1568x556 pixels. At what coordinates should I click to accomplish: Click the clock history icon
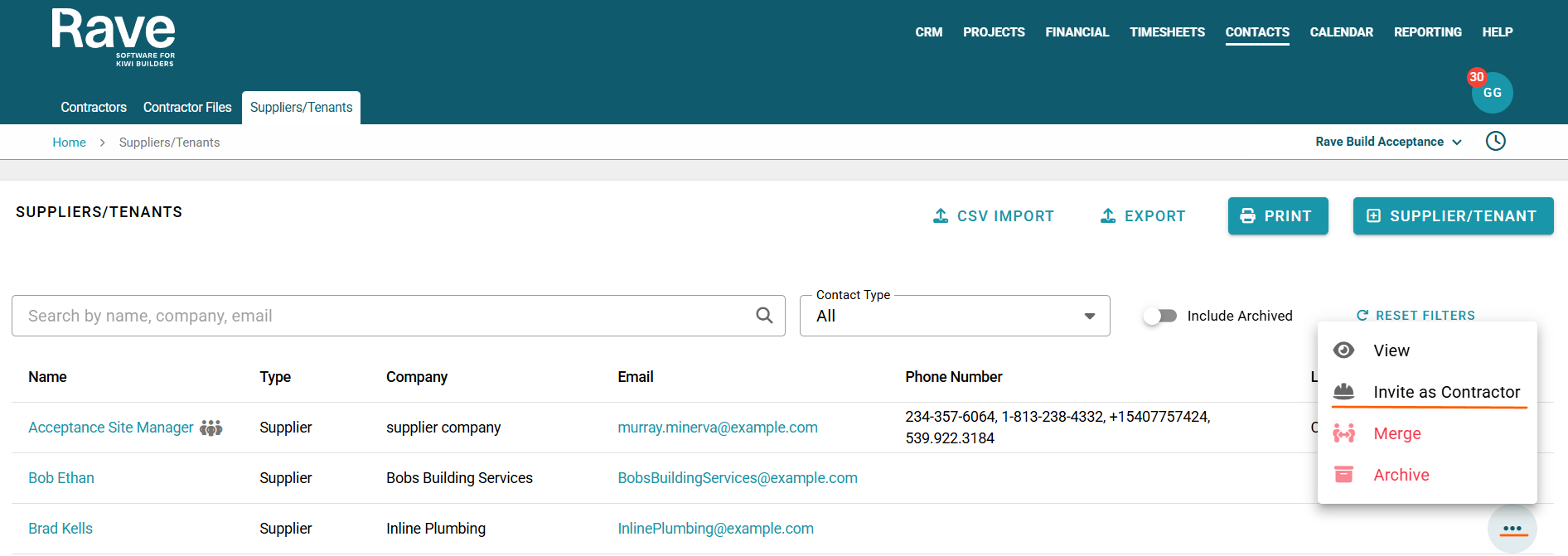click(x=1495, y=141)
